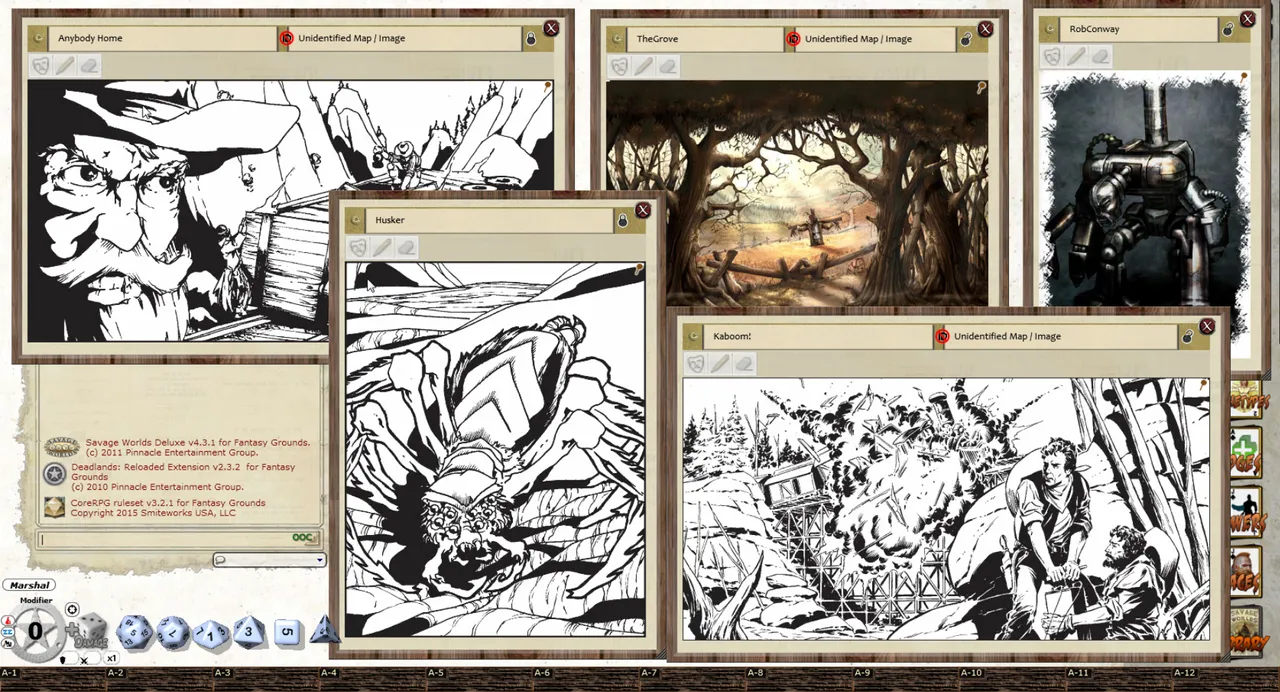1280x692 pixels.
Task: Select the pencil tool in Husker window
Action: 382,247
